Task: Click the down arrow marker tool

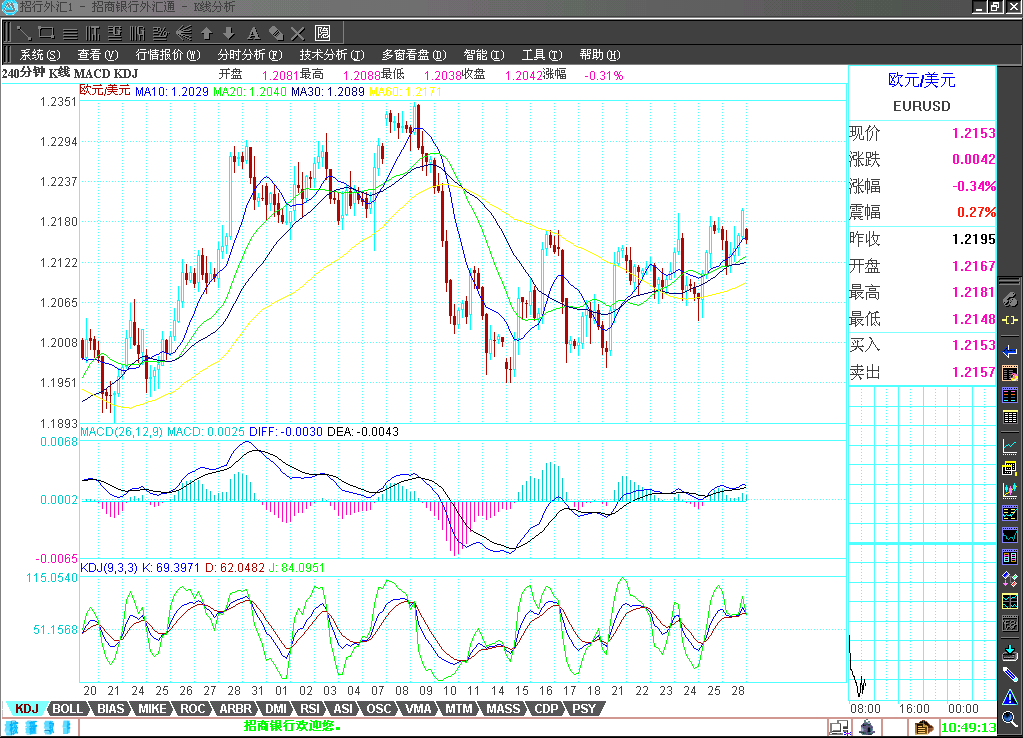Action: pos(228,32)
